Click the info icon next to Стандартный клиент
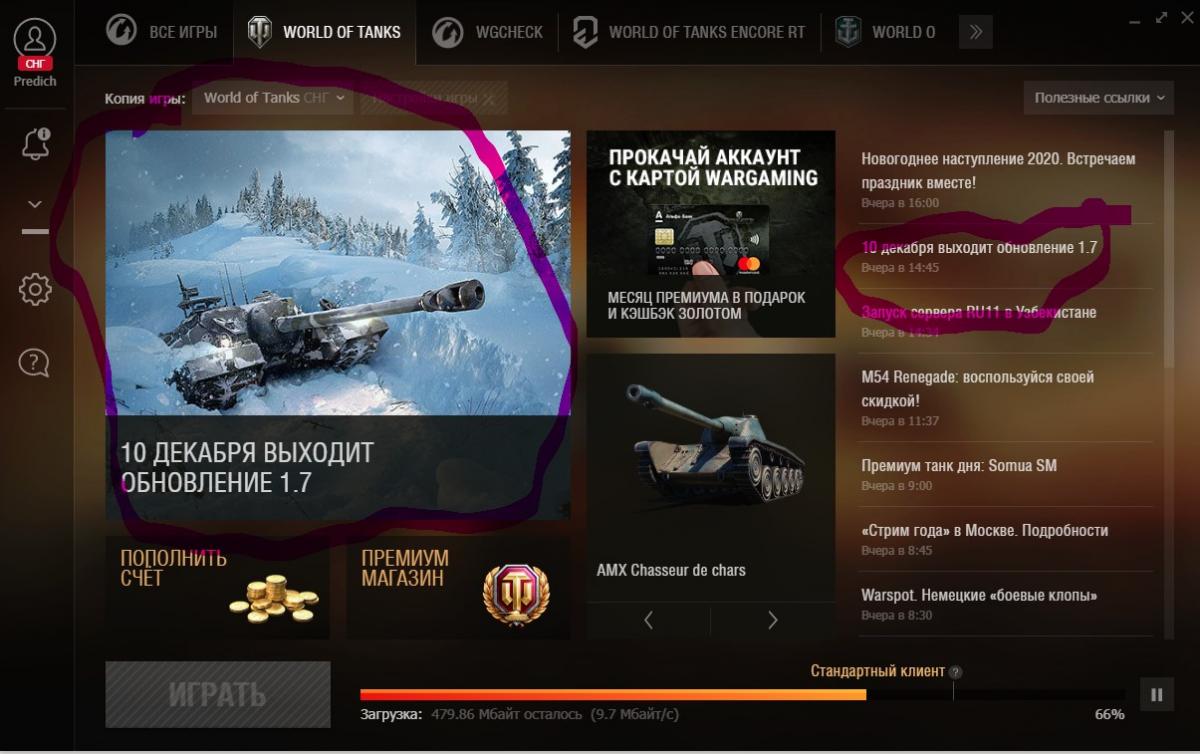Viewport: 1200px width, 754px height. pos(956,672)
